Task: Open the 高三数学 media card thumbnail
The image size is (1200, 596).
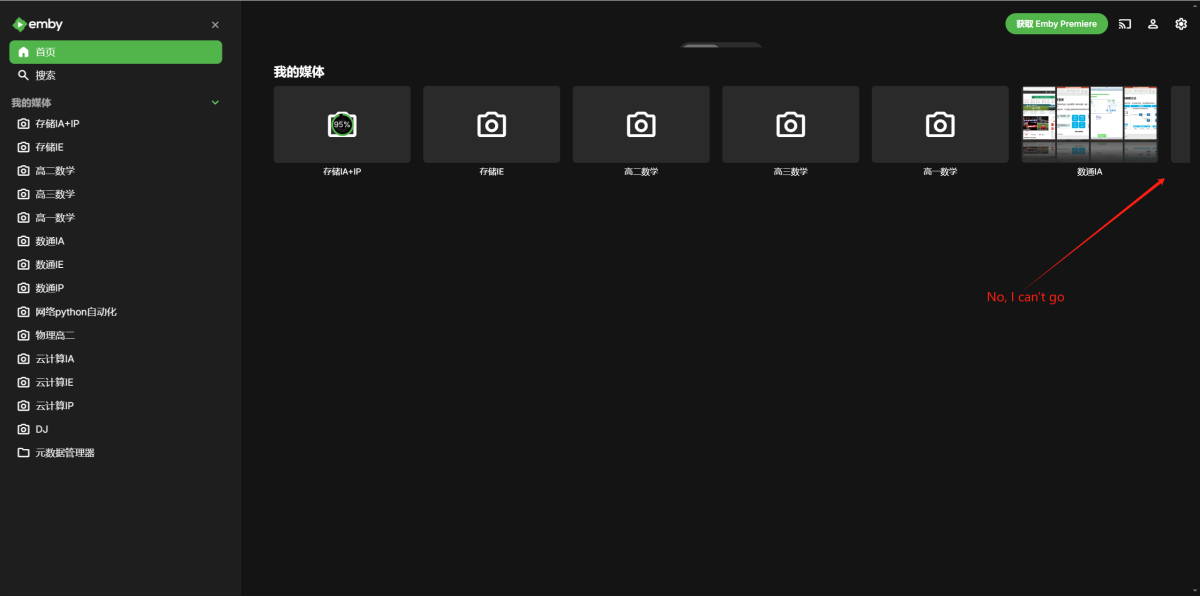Action: tap(790, 124)
